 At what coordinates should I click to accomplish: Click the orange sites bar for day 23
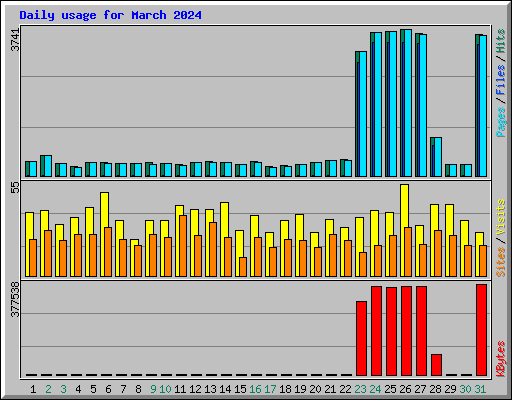(363, 264)
